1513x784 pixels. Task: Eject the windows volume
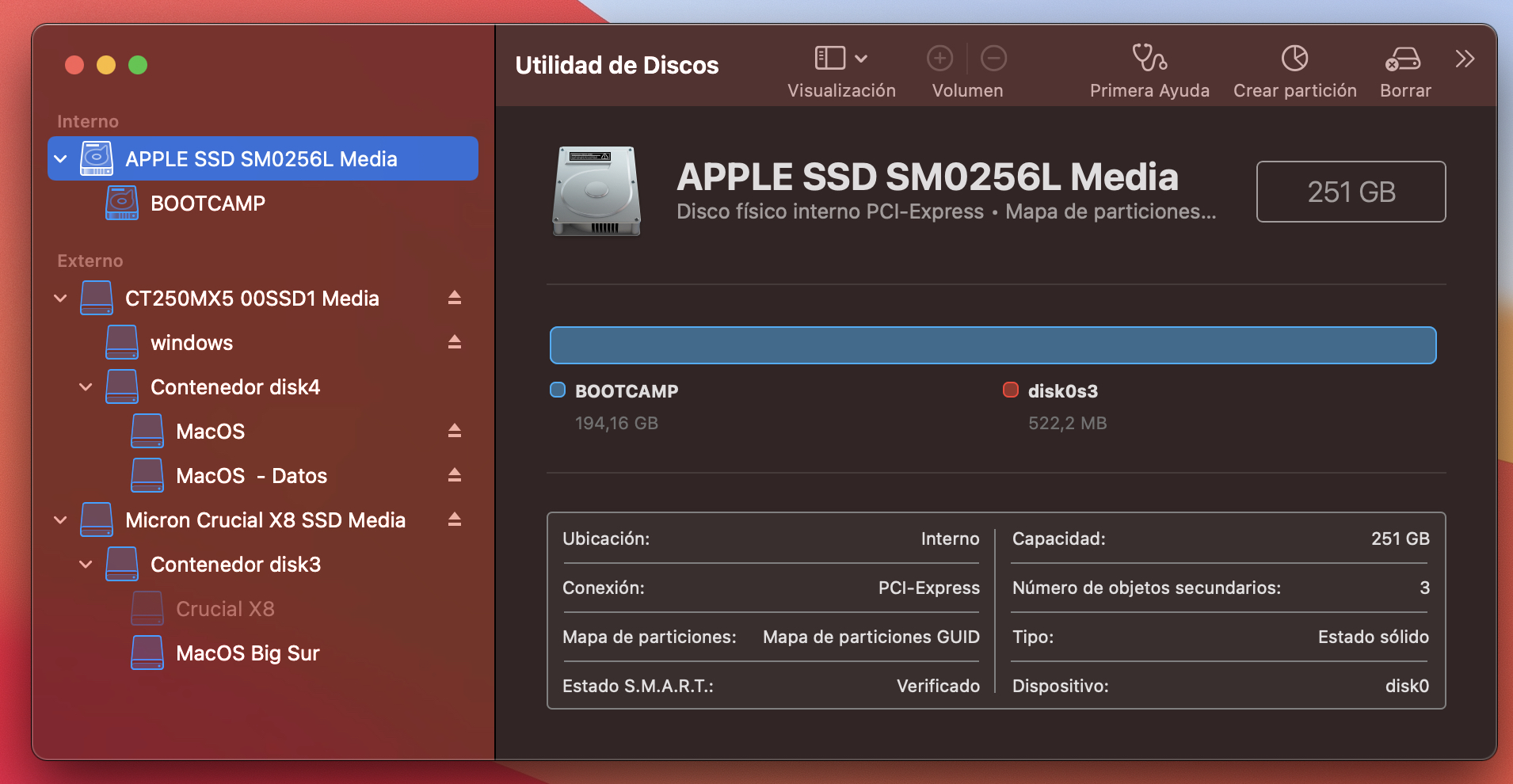point(454,342)
